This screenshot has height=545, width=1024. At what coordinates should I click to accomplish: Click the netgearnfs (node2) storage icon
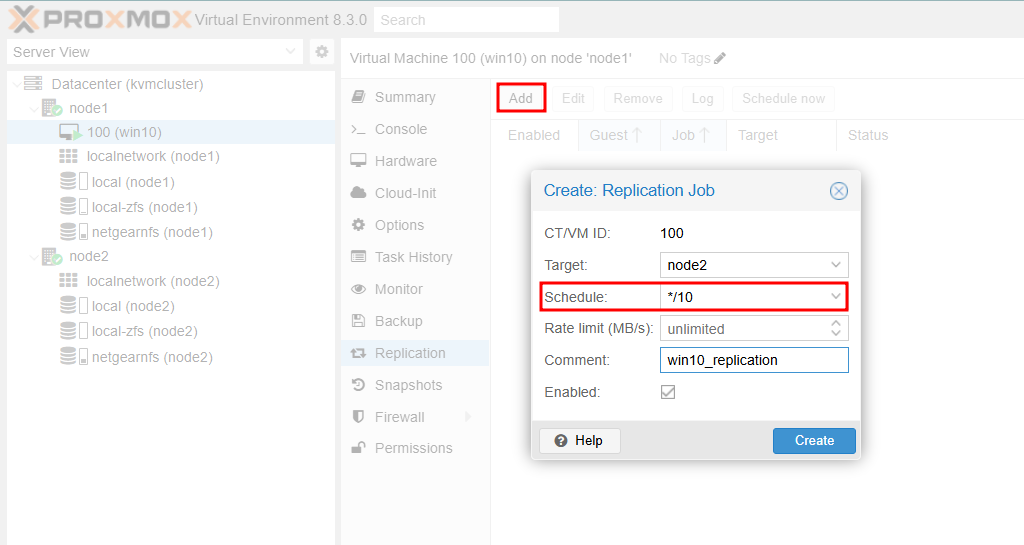(73, 356)
